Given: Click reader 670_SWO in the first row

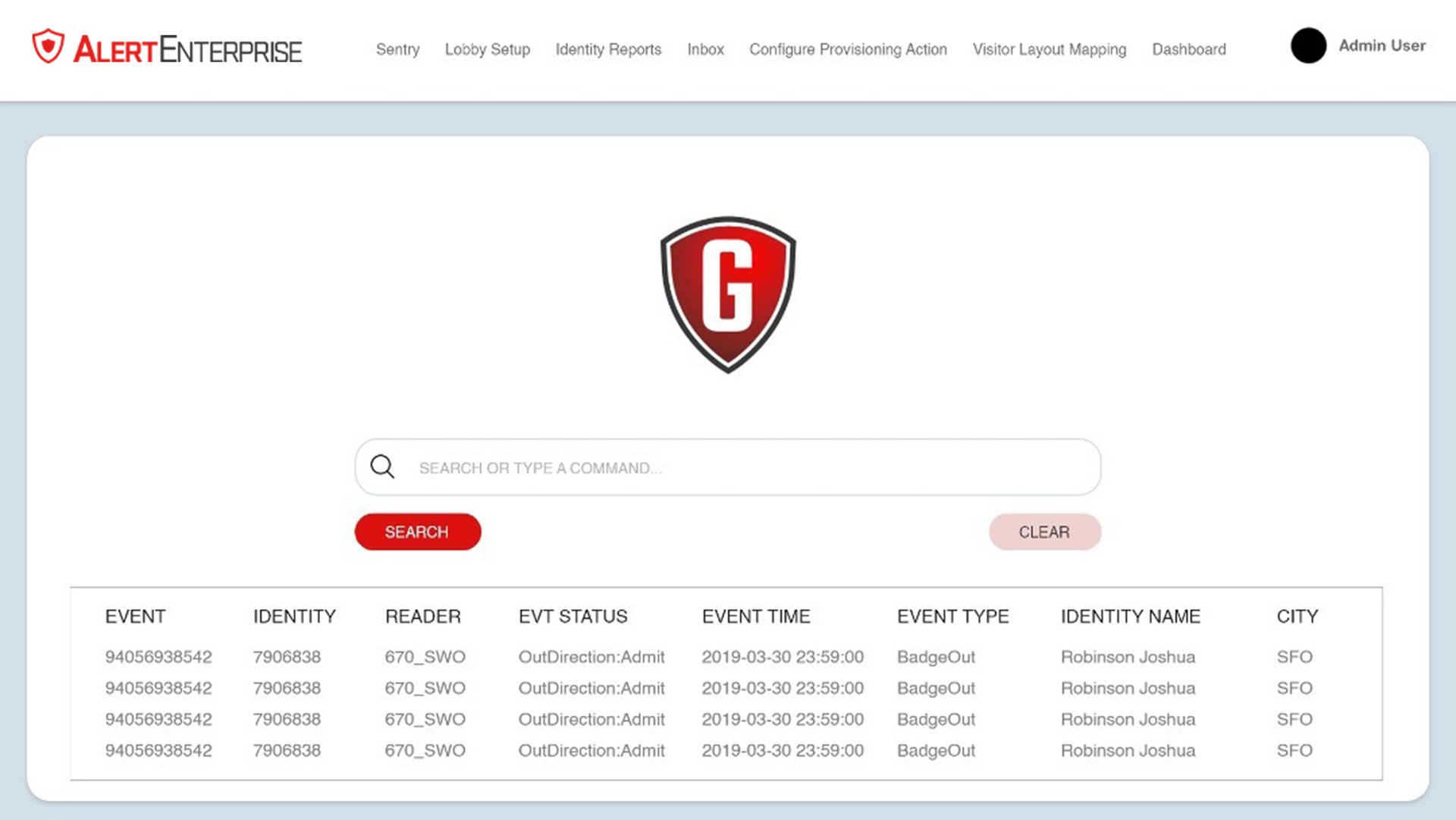Looking at the screenshot, I should point(425,657).
